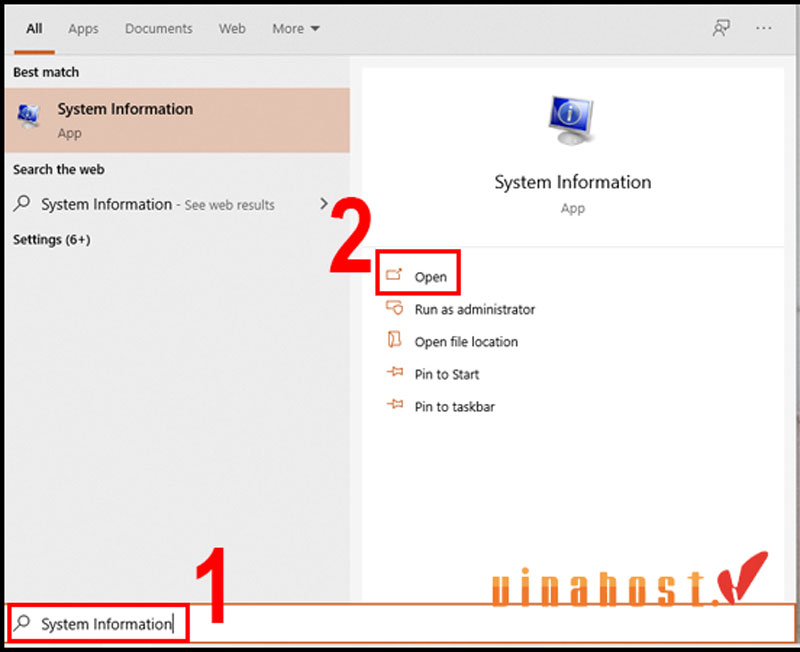
Task: Click the feedback person icon
Action: click(721, 28)
